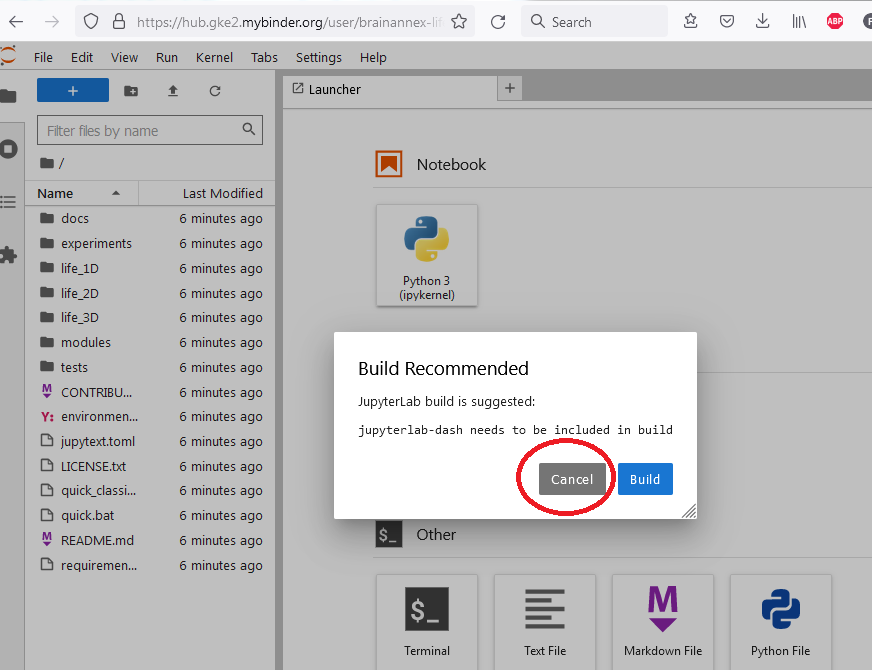Select the life_3D folder
872x670 pixels.
[150, 317]
